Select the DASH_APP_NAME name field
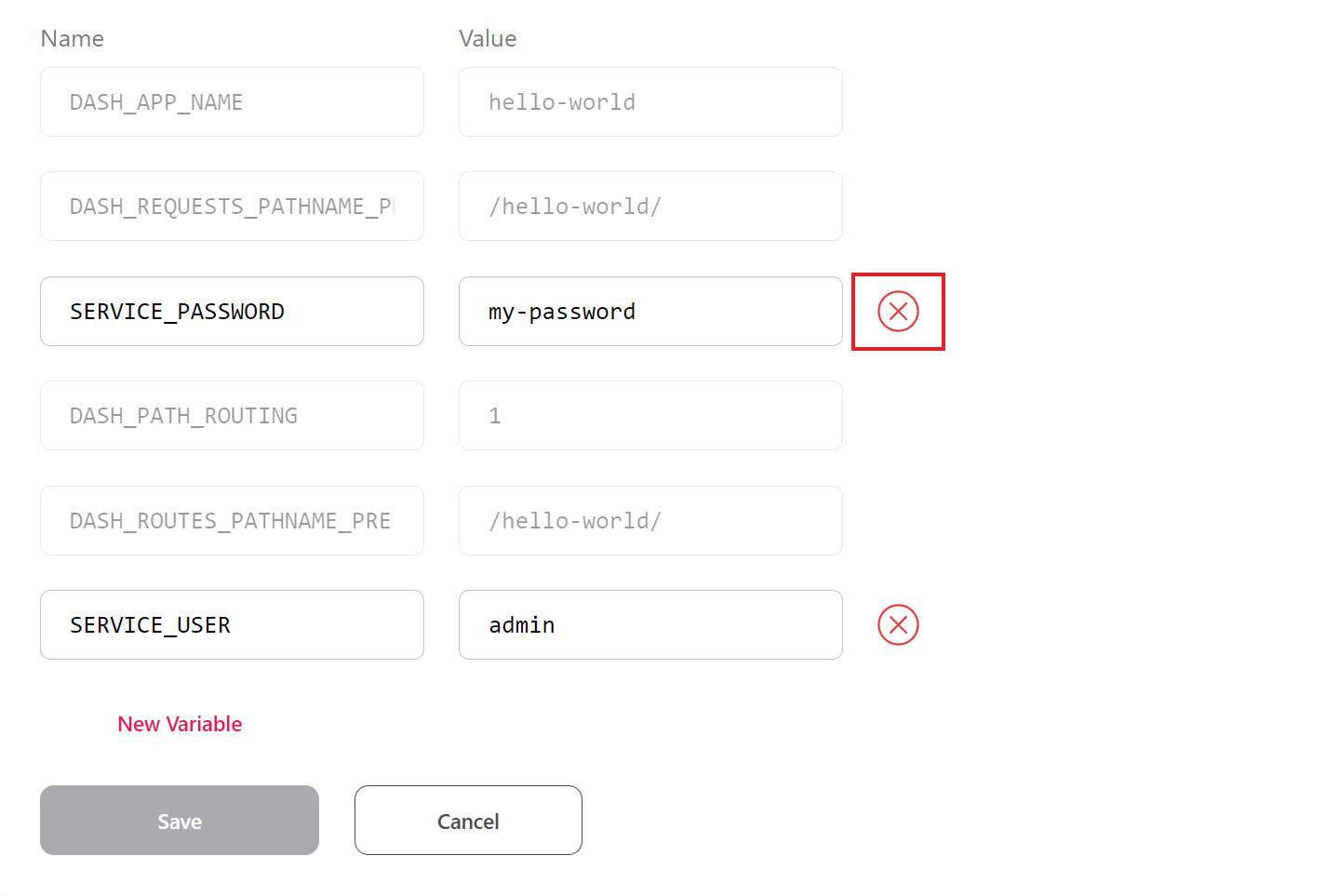Screen dimensions: 1325x896 pyautogui.click(x=232, y=102)
